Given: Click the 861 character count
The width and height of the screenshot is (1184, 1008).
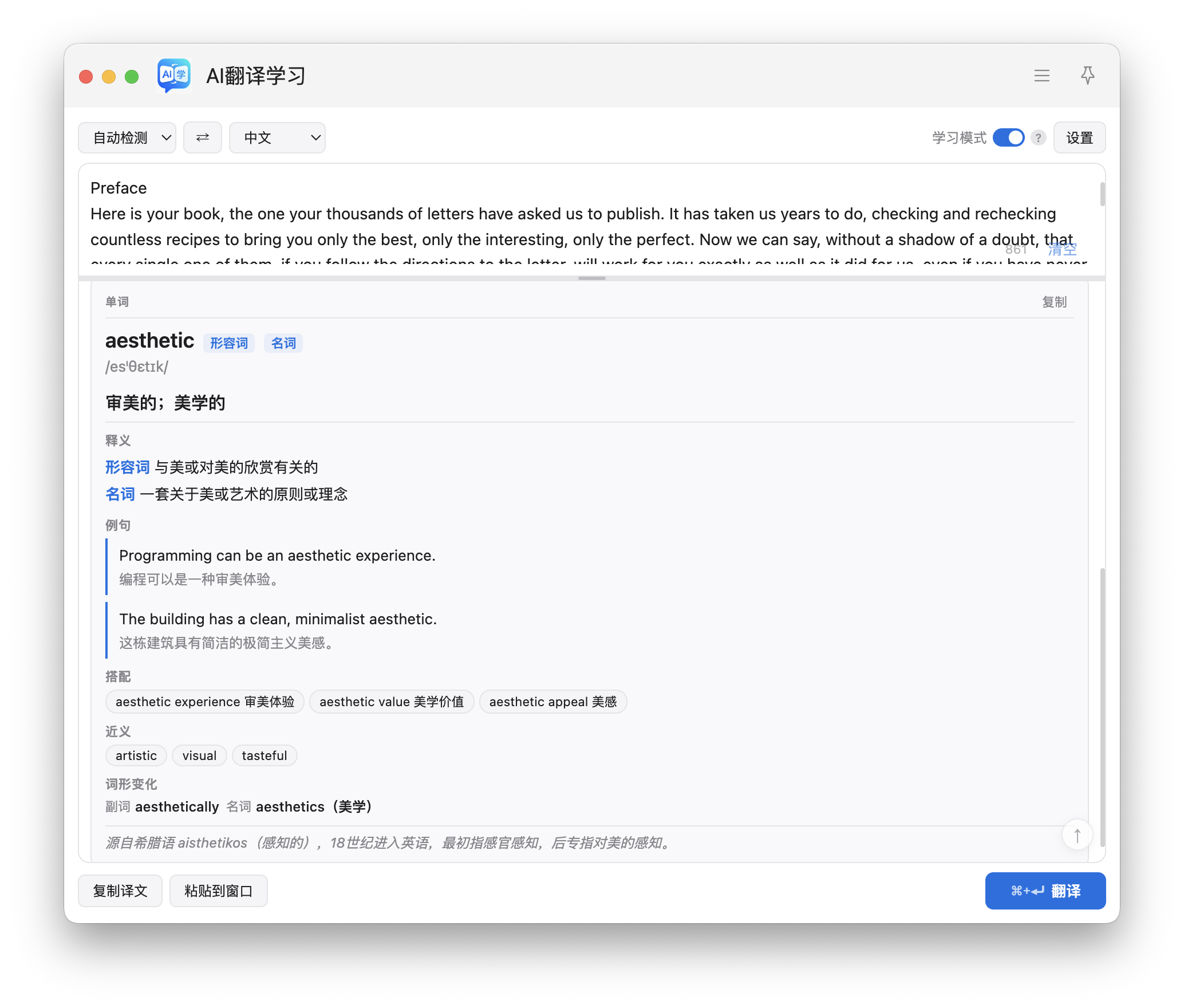Looking at the screenshot, I should pos(1016,249).
